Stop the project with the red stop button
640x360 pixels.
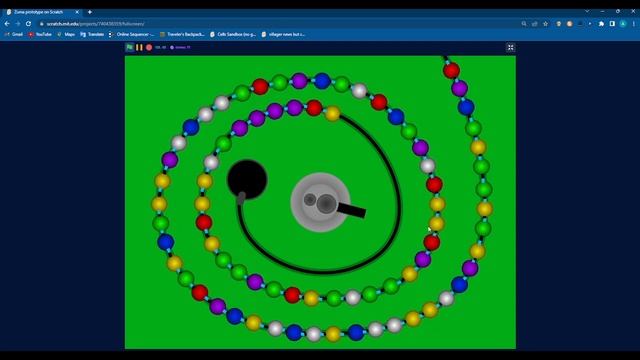[x=149, y=47]
